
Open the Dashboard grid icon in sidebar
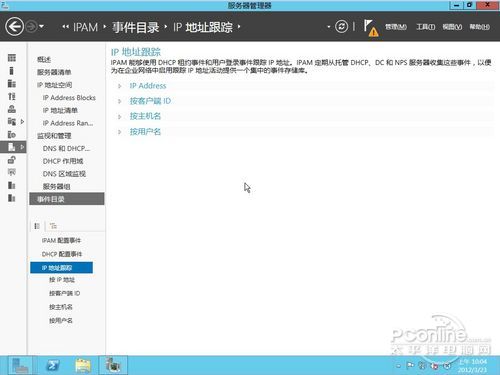(12, 58)
